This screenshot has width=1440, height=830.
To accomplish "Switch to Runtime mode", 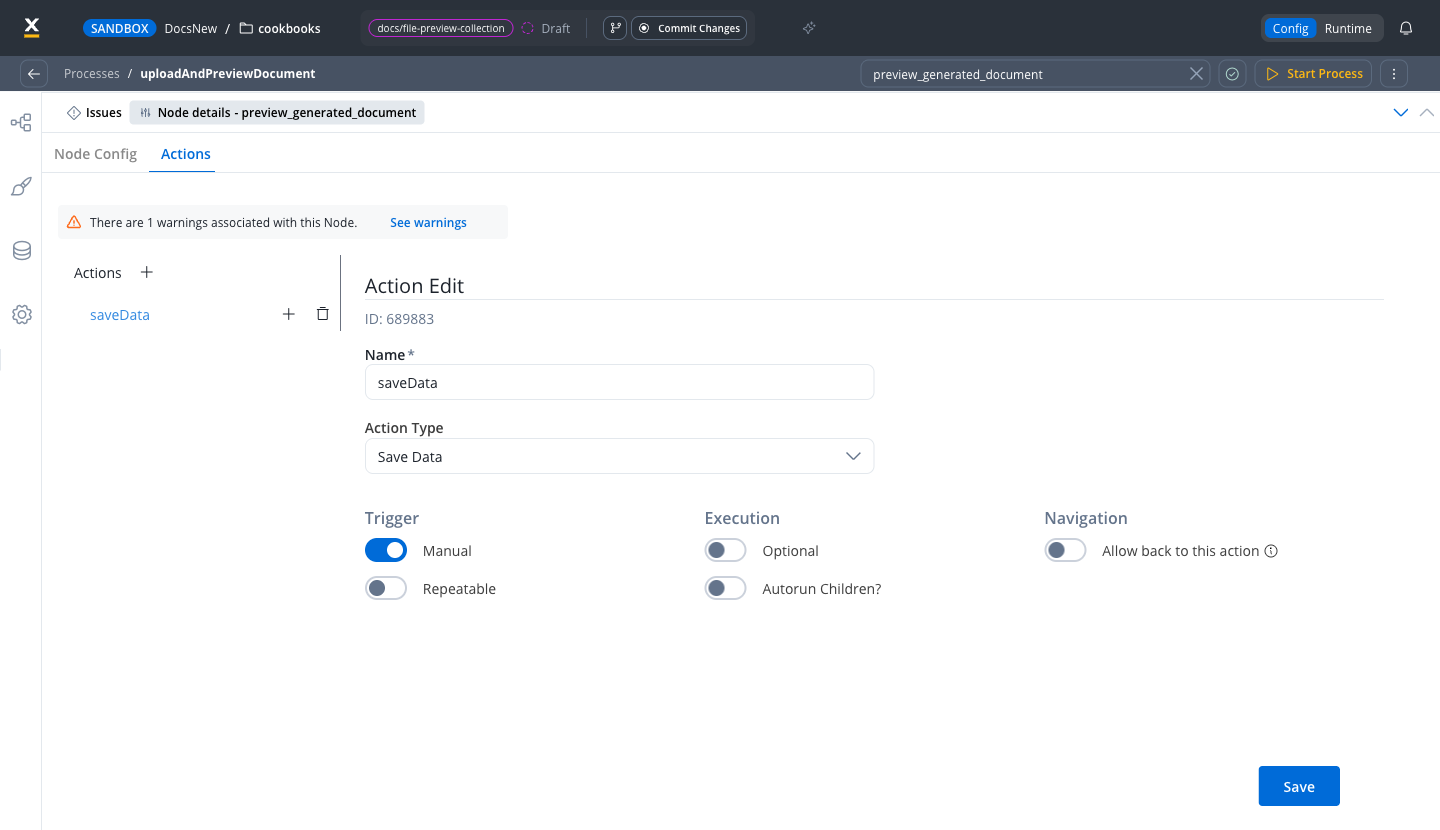I will click(x=1348, y=28).
